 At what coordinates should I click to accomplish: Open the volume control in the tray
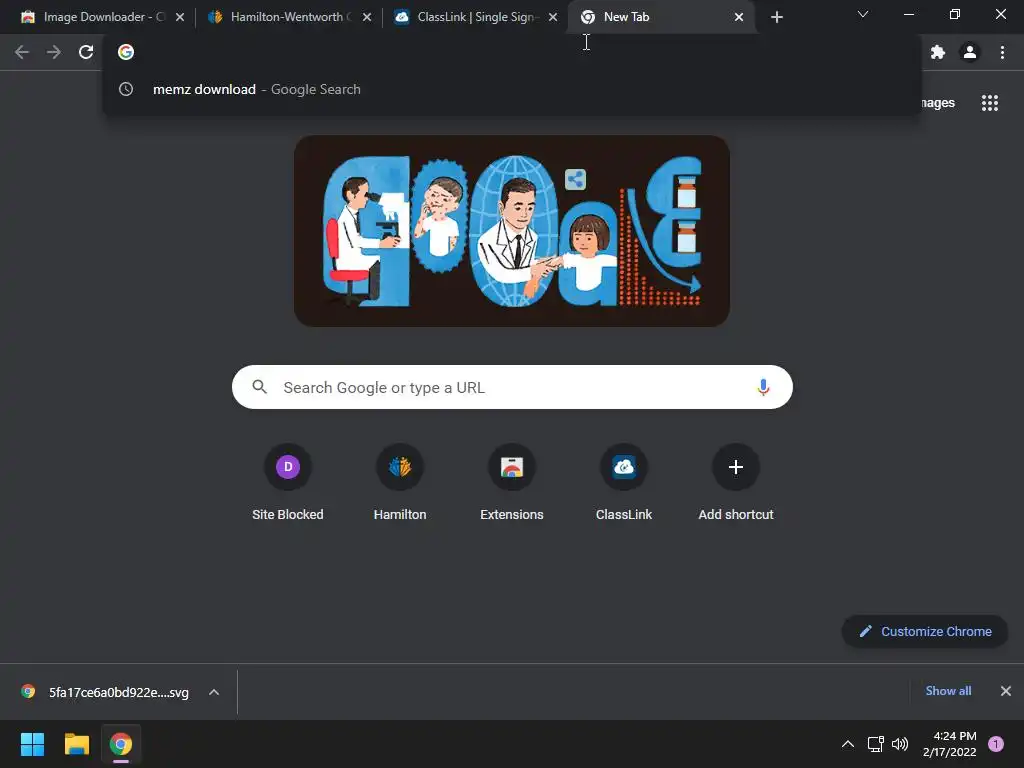pyautogui.click(x=900, y=744)
